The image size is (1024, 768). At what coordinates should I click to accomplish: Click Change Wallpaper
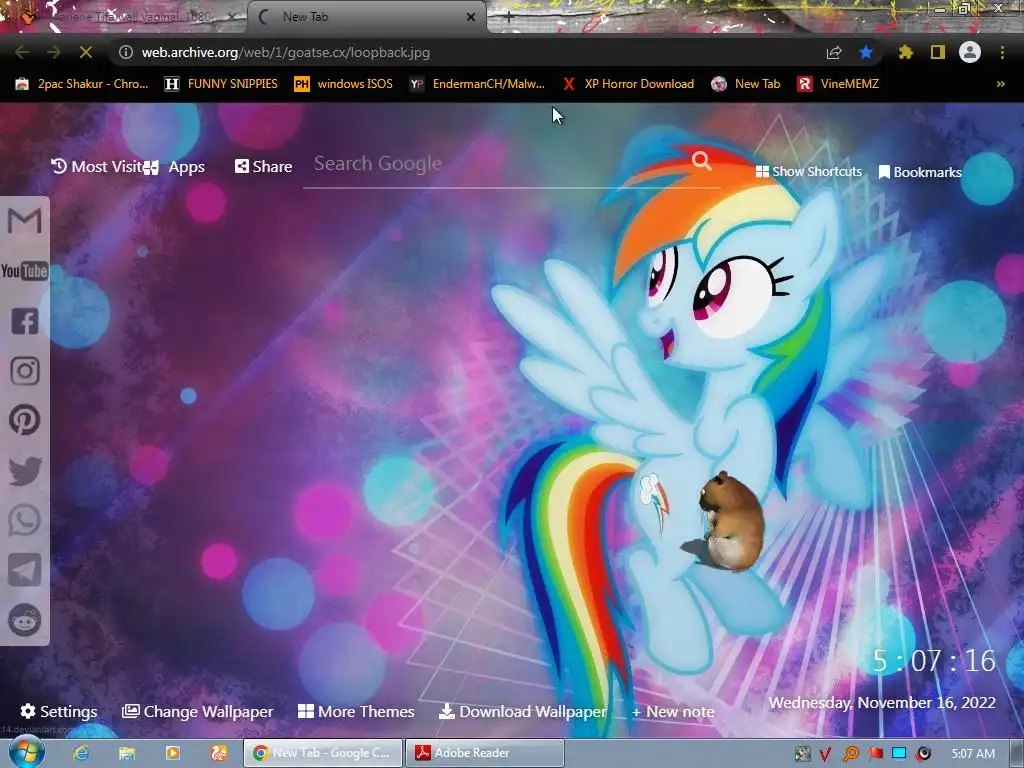pos(198,711)
